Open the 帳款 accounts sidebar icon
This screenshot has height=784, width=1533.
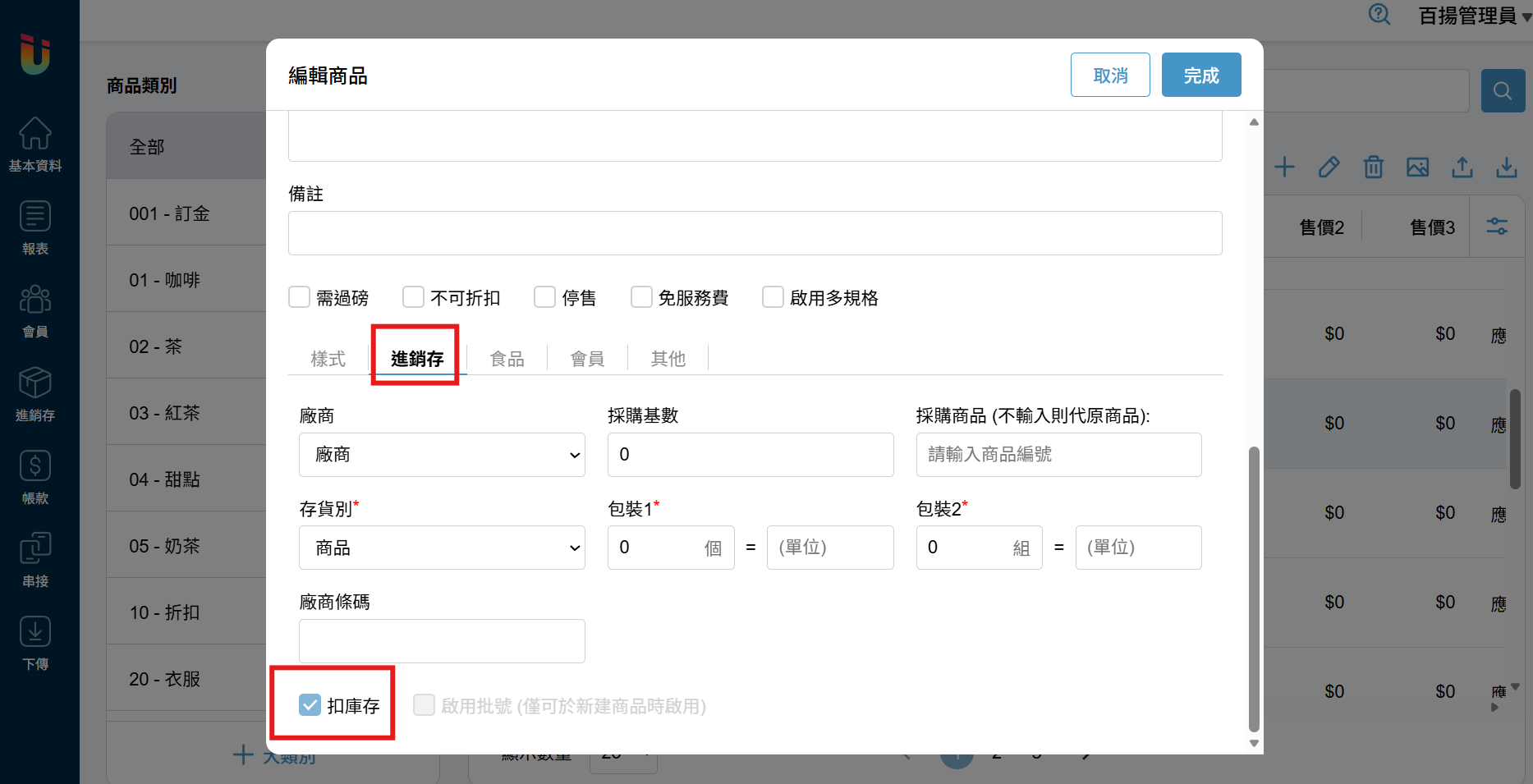[x=35, y=477]
